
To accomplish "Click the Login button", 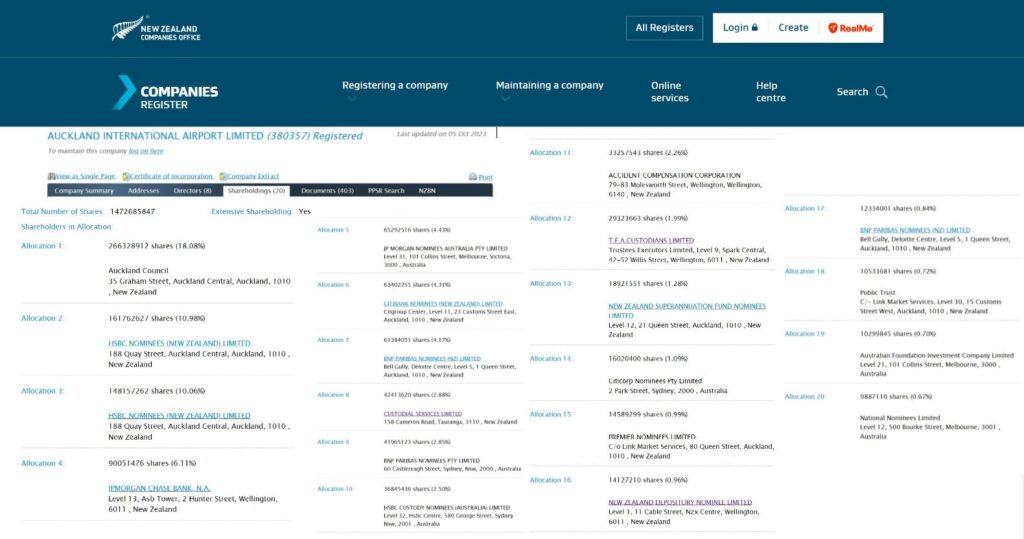I will coord(740,28).
